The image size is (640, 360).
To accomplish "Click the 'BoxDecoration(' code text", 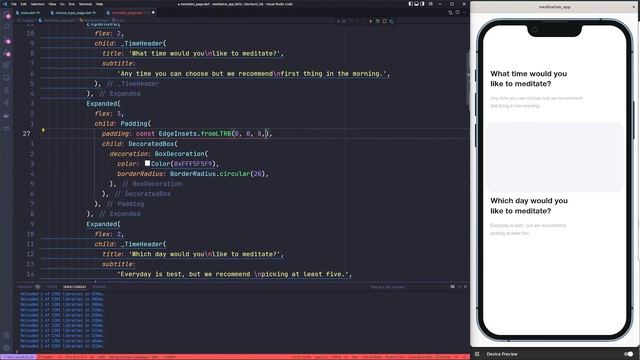I will click(181, 153).
